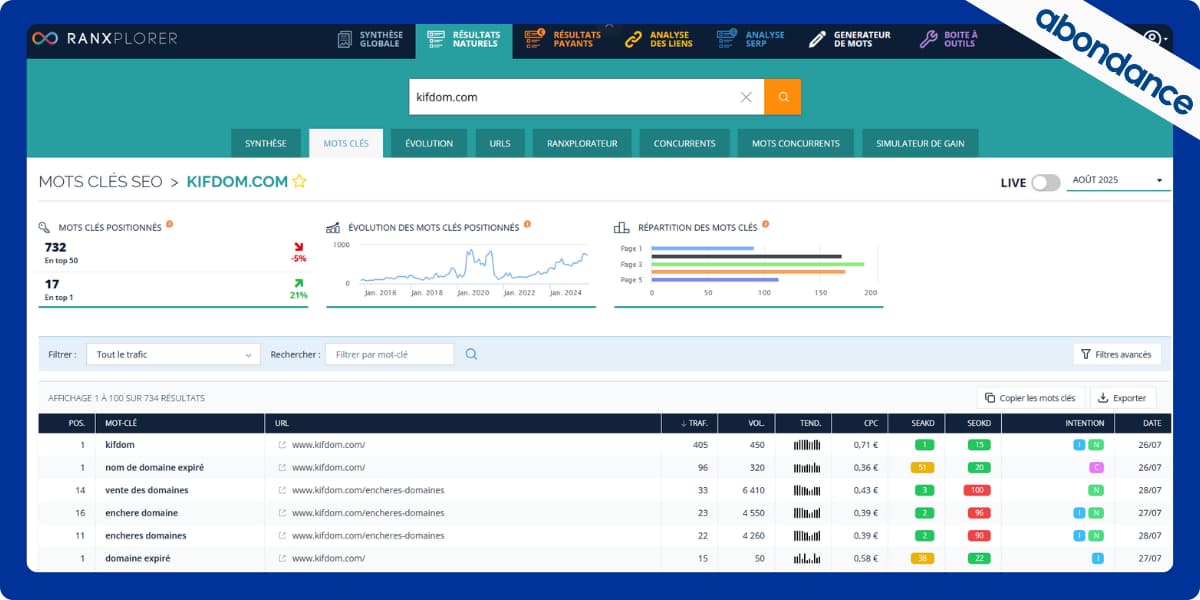The height and width of the screenshot is (600, 1200).
Task: Clear the kifdom.com search field with the X icon
Action: pos(746,97)
